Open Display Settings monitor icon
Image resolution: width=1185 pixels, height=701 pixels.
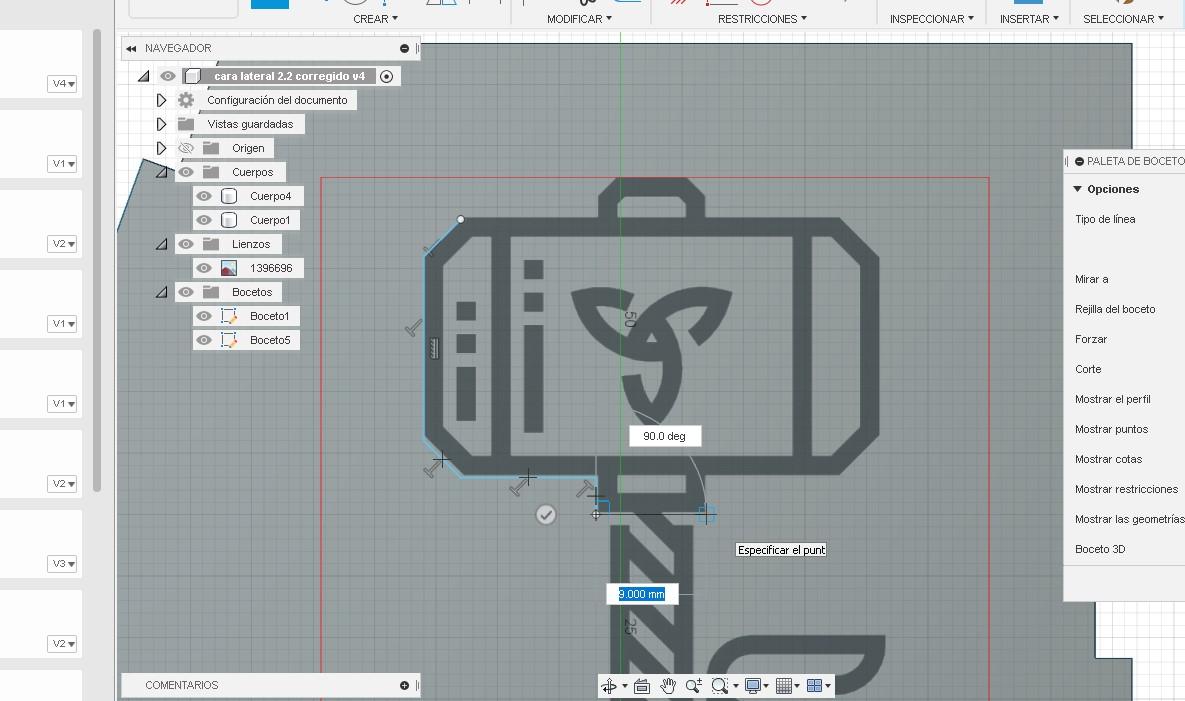[753, 686]
